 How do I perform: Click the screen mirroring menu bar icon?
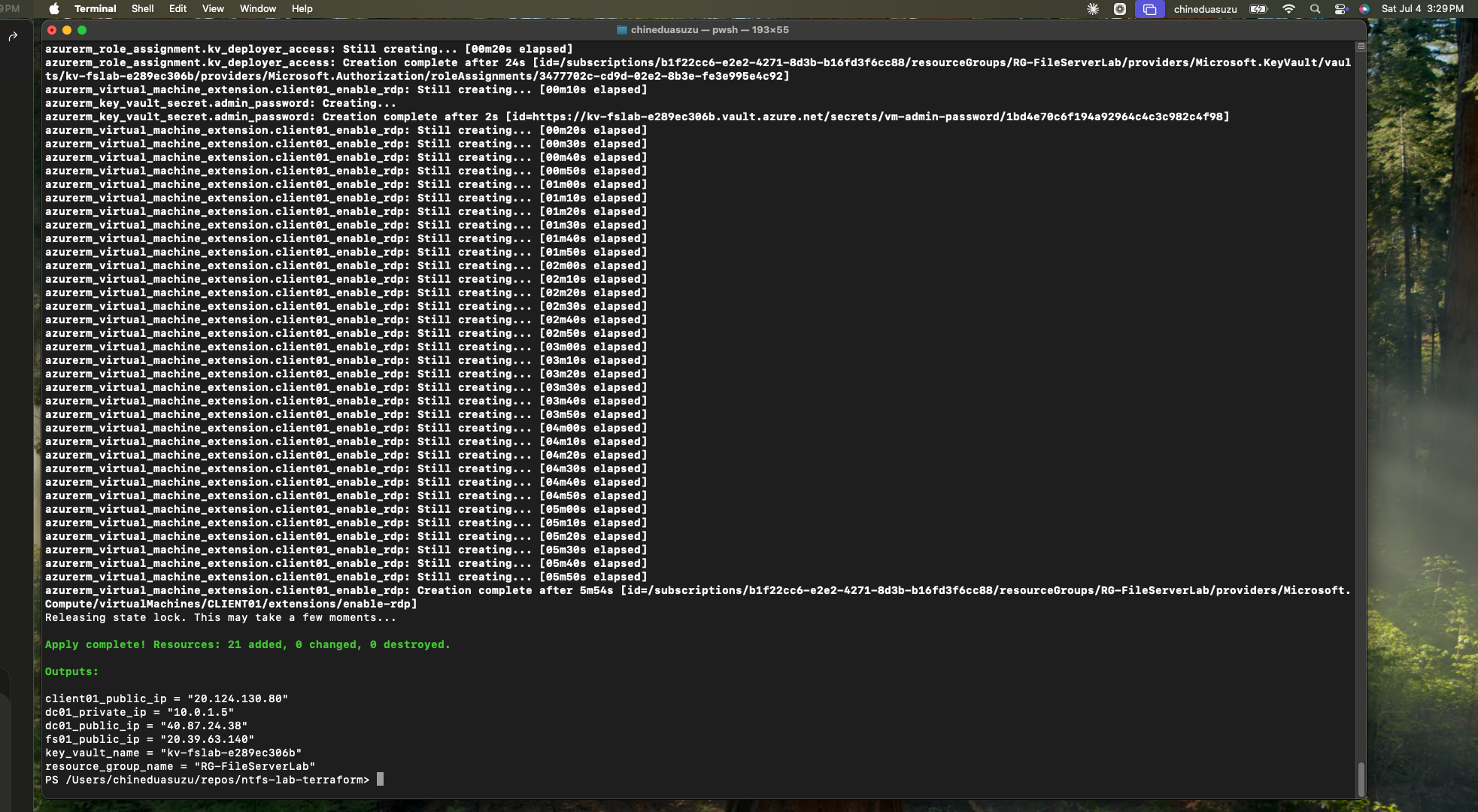(1149, 9)
